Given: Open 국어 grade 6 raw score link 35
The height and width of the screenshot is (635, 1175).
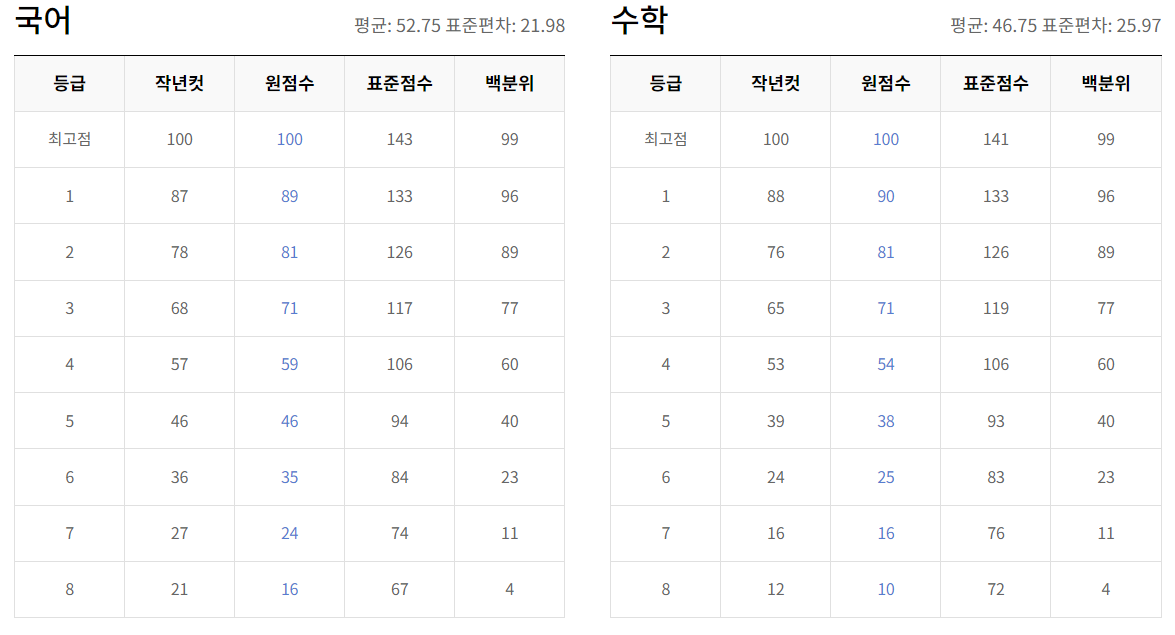Looking at the screenshot, I should tap(289, 478).
